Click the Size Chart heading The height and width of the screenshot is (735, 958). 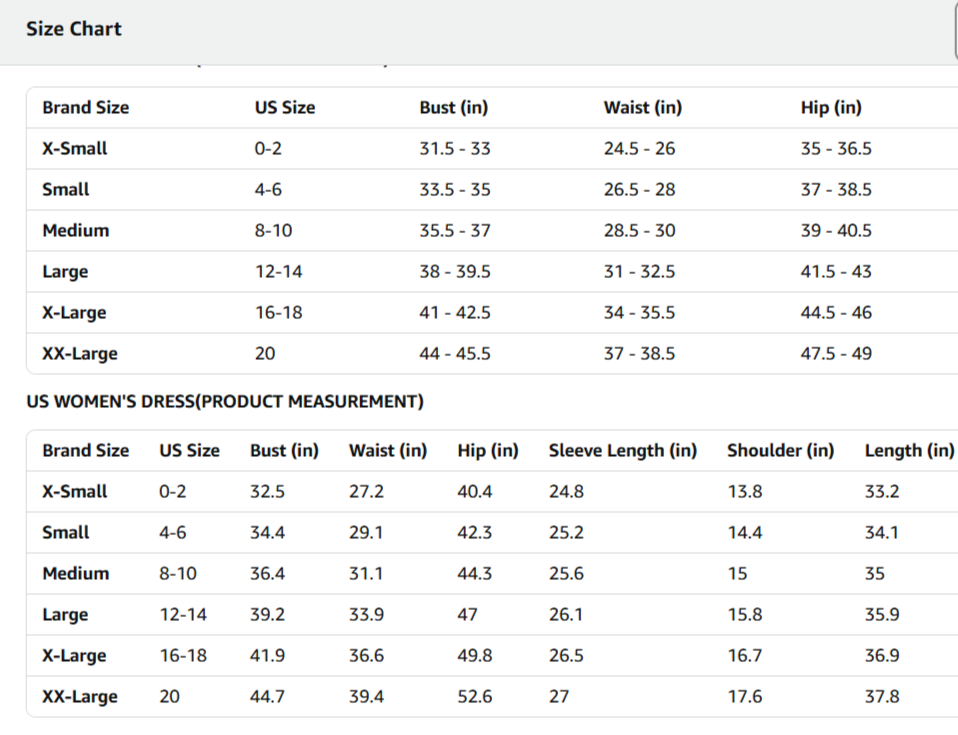coord(74,29)
